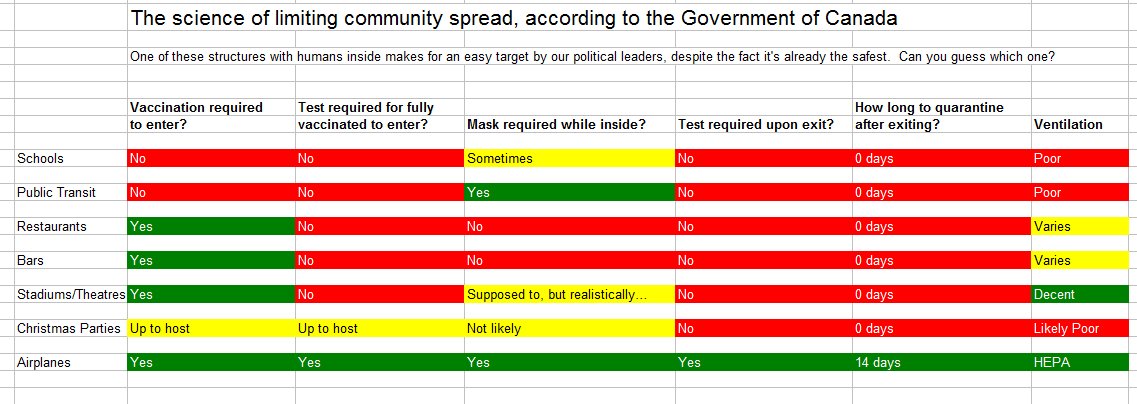Click the 'Not likely' mask cell

point(569,329)
